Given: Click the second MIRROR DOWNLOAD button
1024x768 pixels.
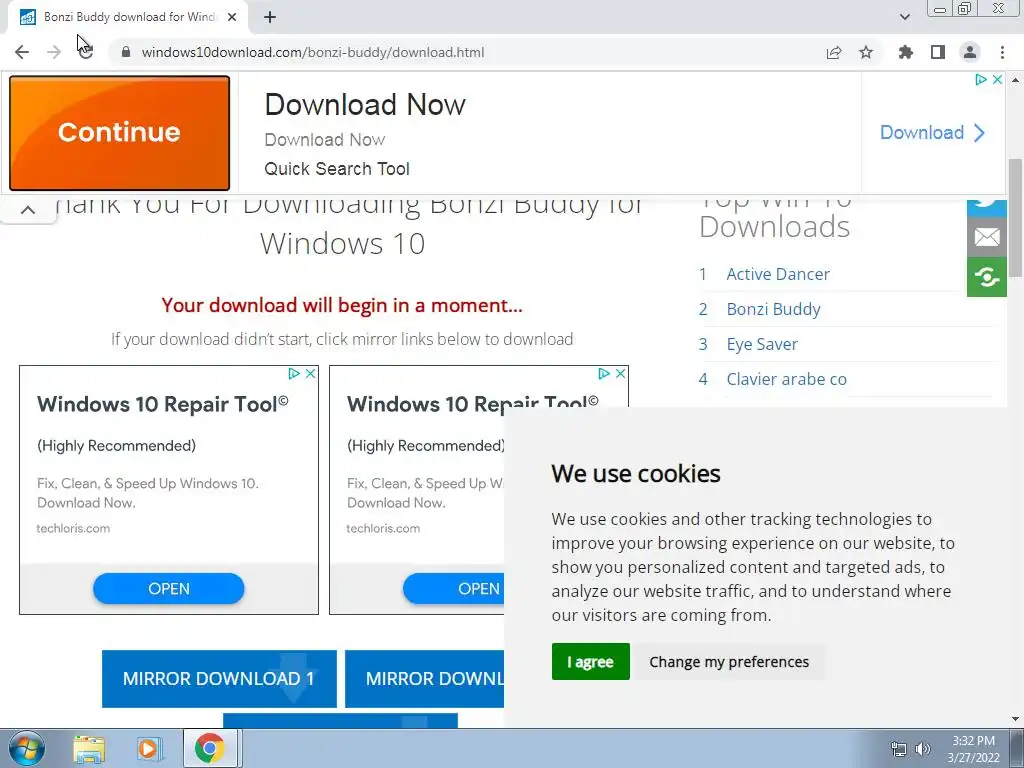Looking at the screenshot, I should click(424, 679).
